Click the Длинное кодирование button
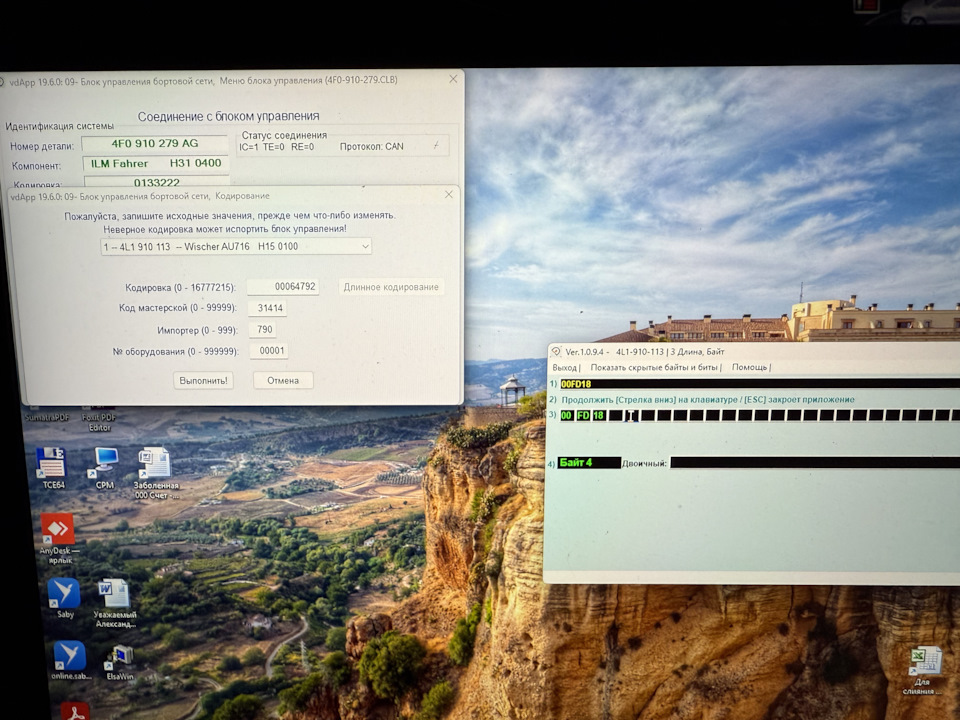960x720 pixels. click(391, 287)
